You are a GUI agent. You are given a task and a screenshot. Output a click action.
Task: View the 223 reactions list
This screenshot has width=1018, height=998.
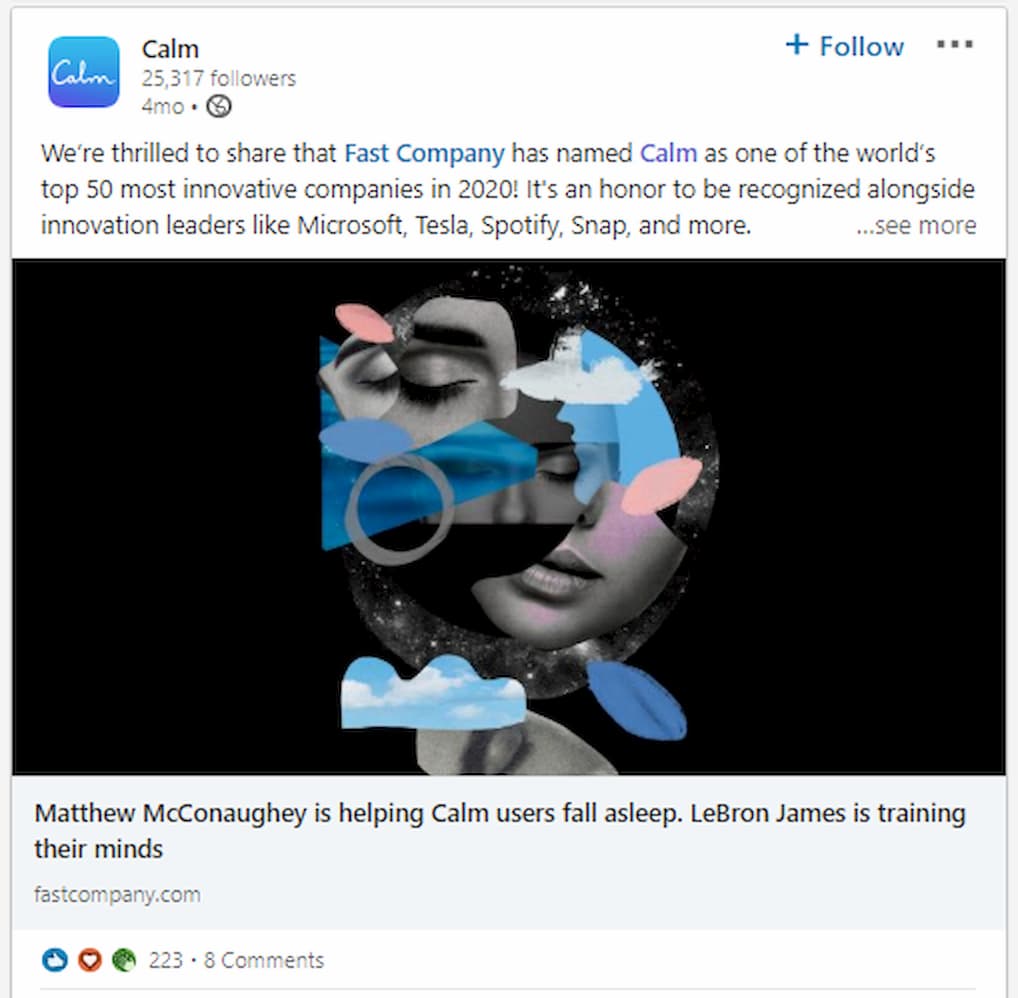point(166,960)
